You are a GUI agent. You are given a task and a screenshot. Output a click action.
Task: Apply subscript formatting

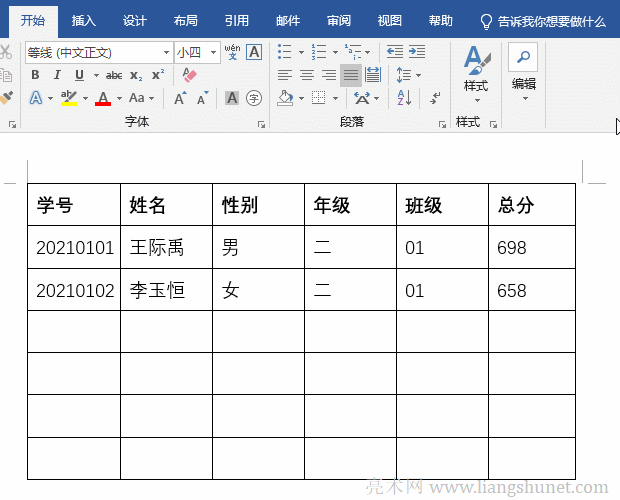point(136,75)
